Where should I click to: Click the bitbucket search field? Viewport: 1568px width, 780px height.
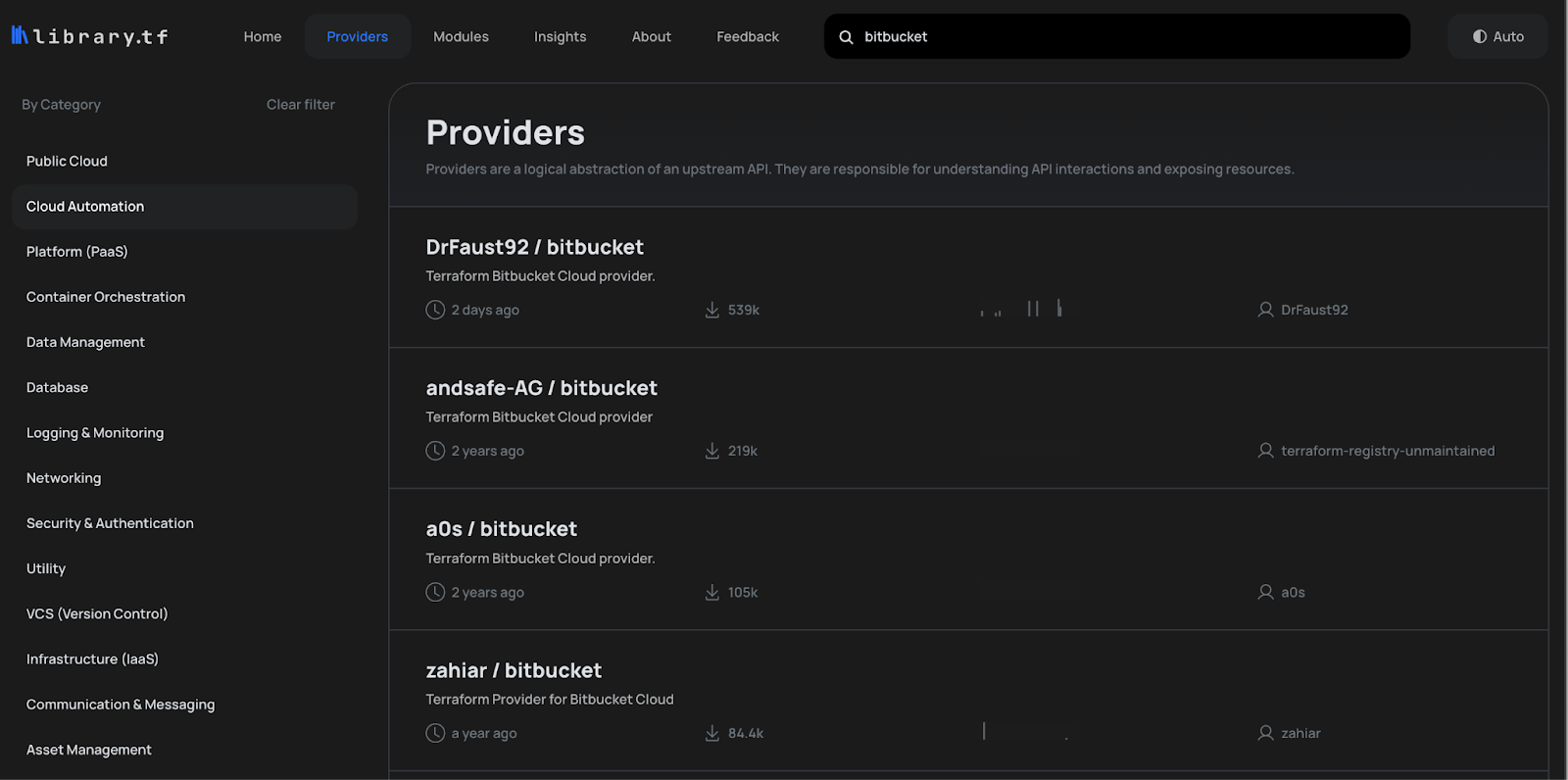pyautogui.click(x=1117, y=36)
